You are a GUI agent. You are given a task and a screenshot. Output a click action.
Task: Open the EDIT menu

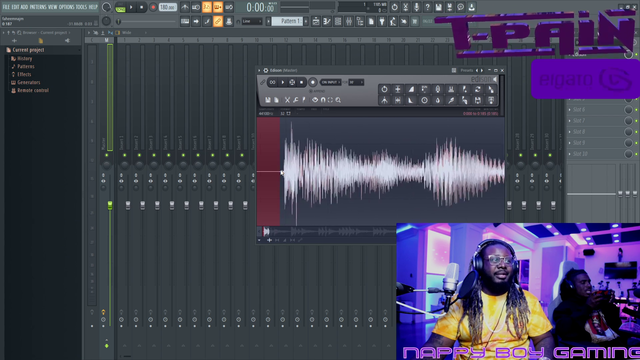15,7
